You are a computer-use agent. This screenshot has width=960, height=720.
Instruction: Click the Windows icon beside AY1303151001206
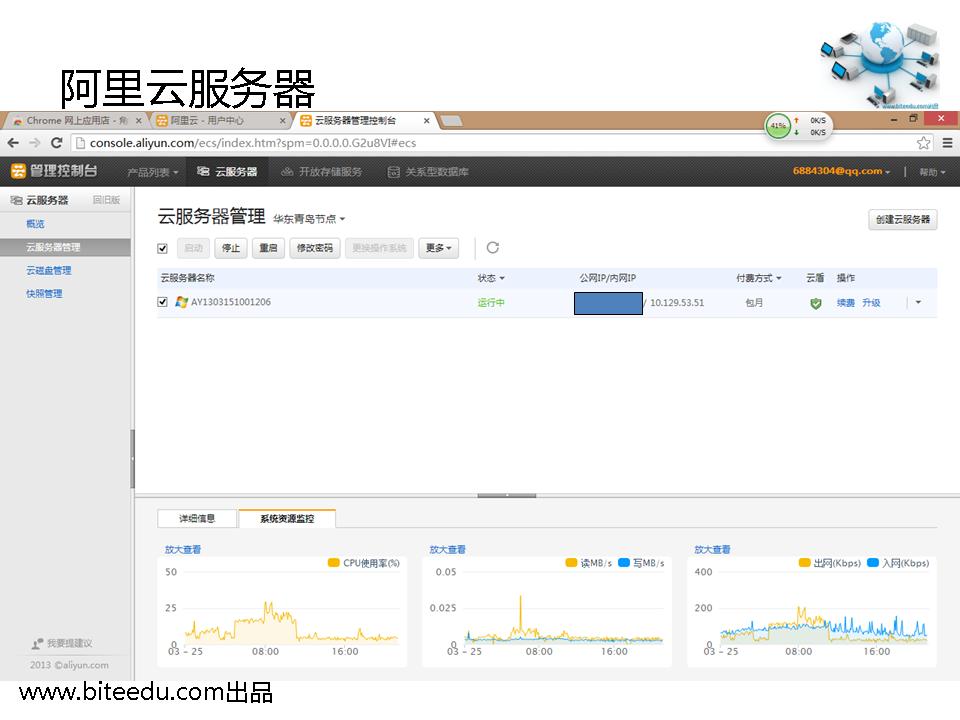181,302
